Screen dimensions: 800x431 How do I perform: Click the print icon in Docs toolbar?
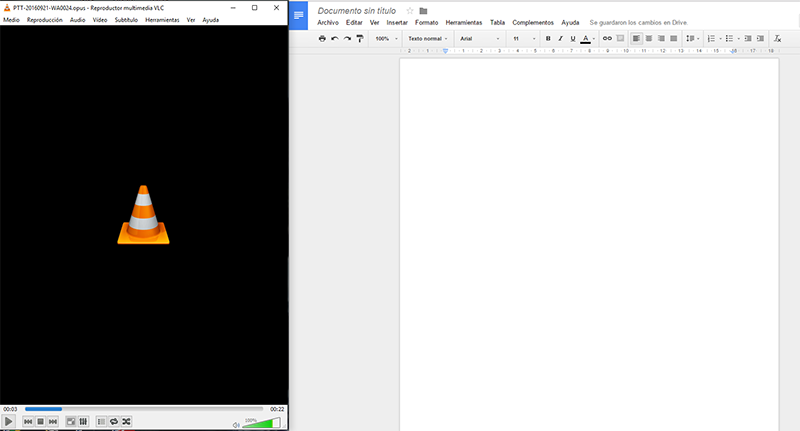click(x=322, y=38)
